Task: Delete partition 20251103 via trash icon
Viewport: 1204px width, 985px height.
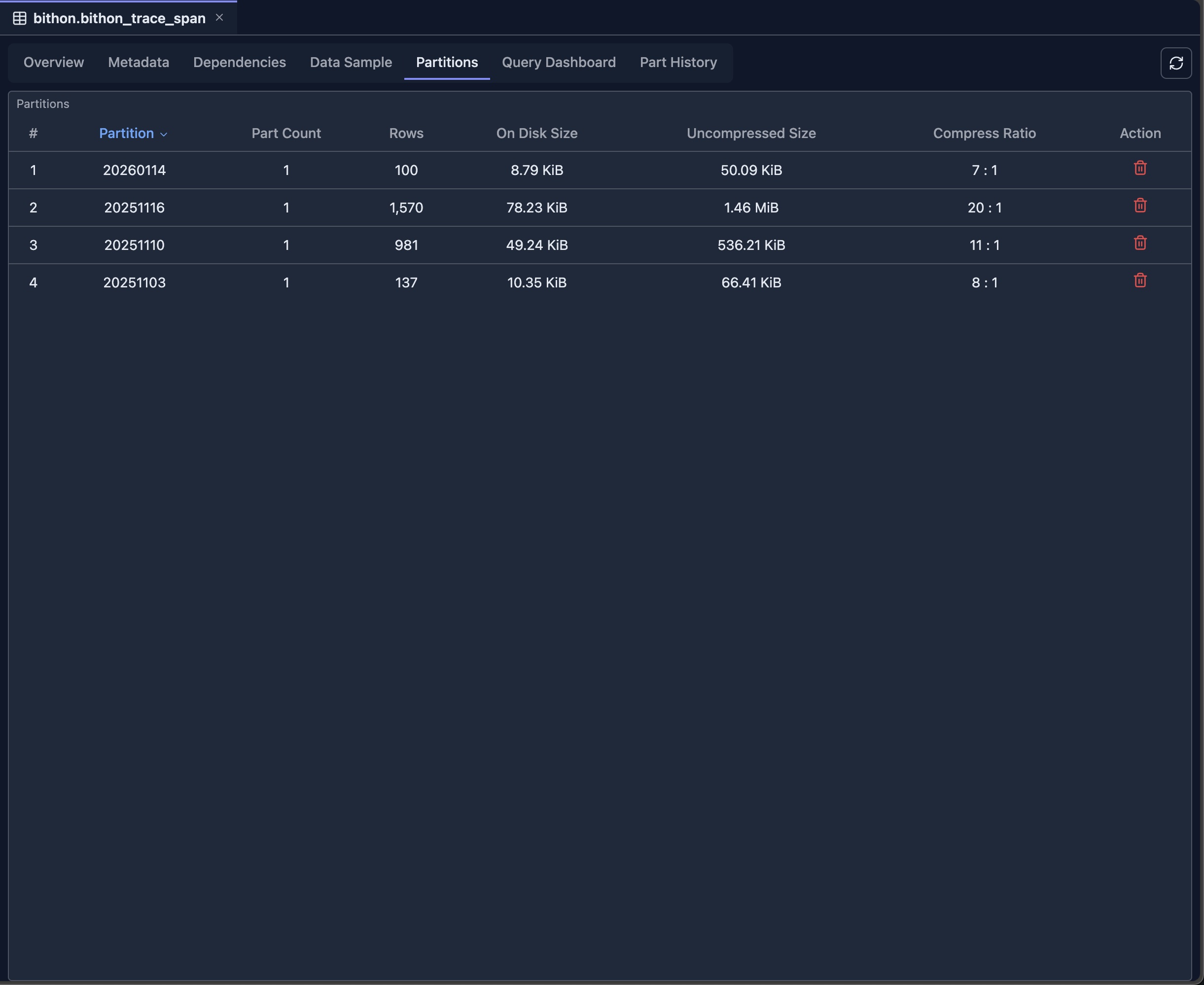Action: pos(1140,280)
